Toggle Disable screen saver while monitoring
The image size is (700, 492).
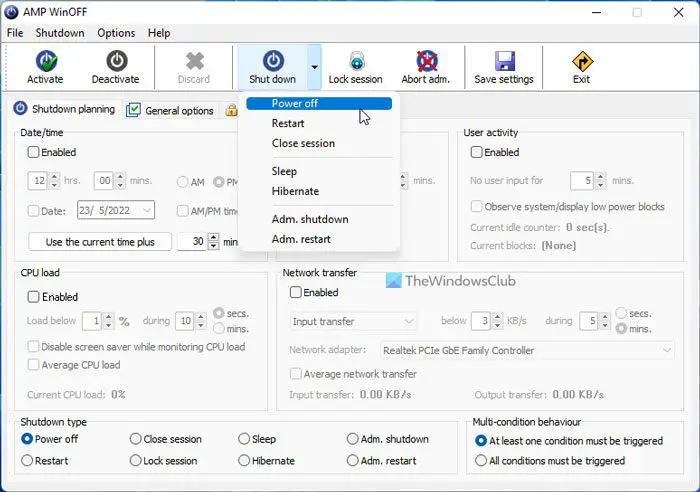(x=33, y=347)
